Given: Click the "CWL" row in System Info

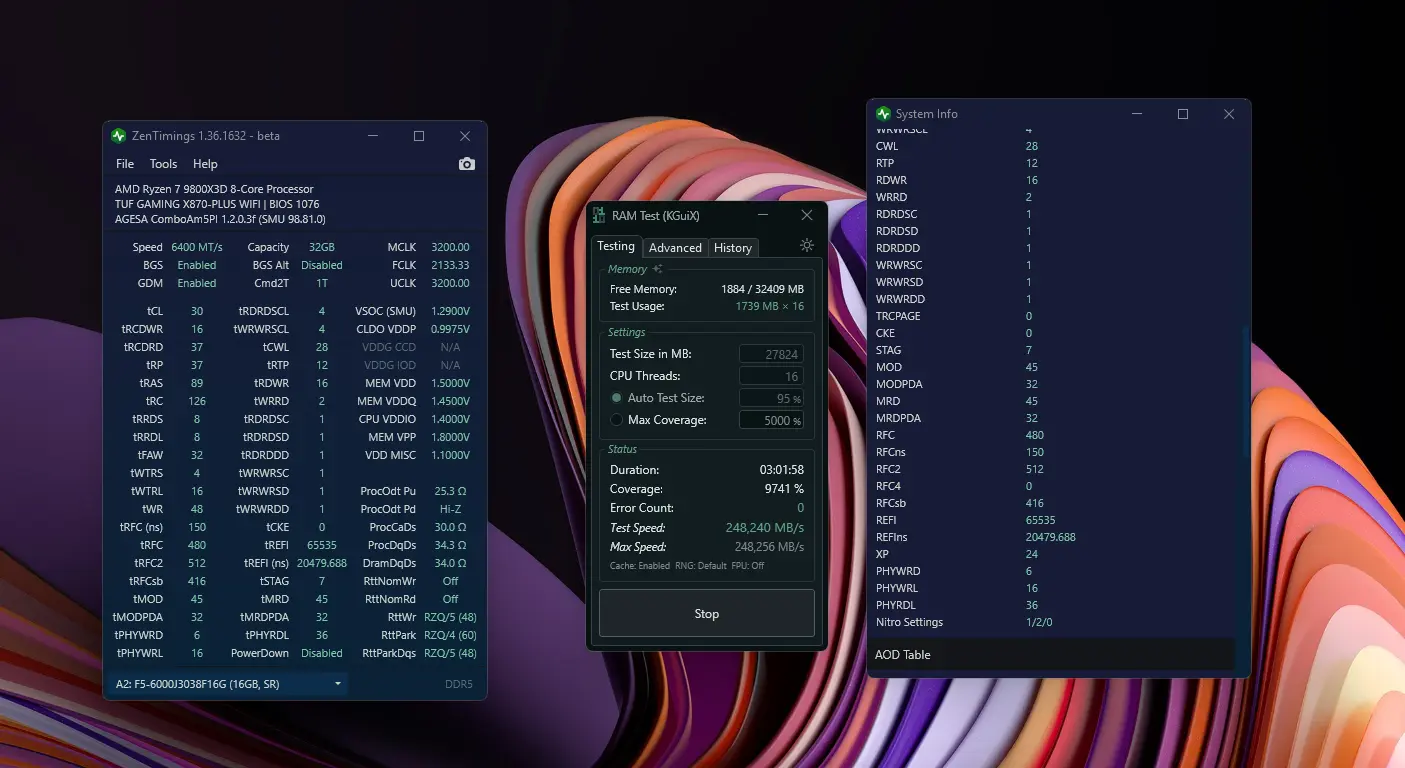Looking at the screenshot, I should coord(1051,146).
